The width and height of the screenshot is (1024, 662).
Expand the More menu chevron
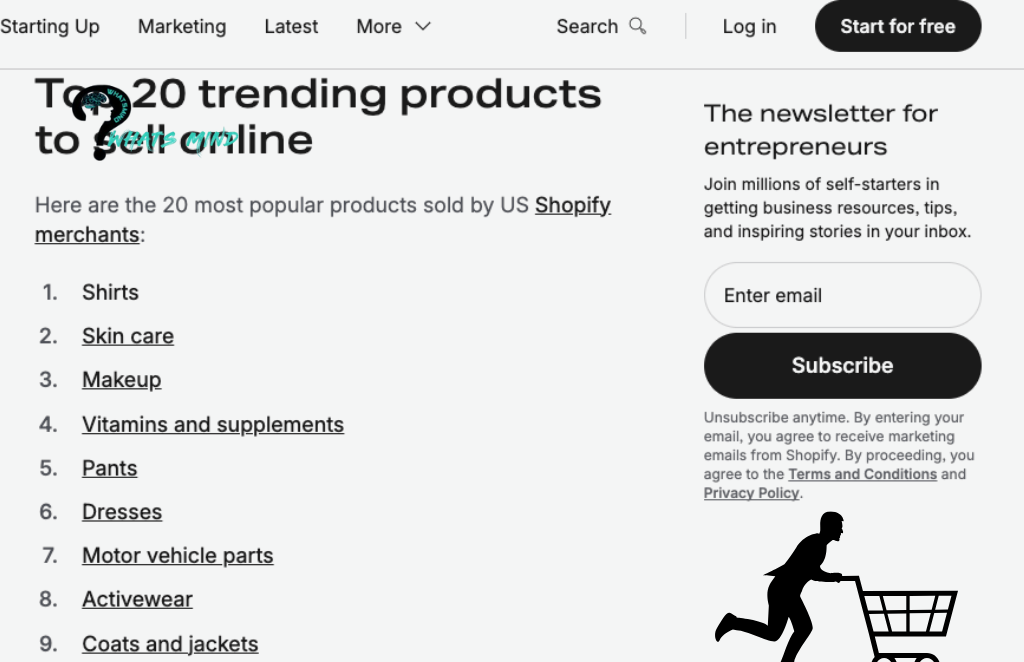tap(423, 27)
